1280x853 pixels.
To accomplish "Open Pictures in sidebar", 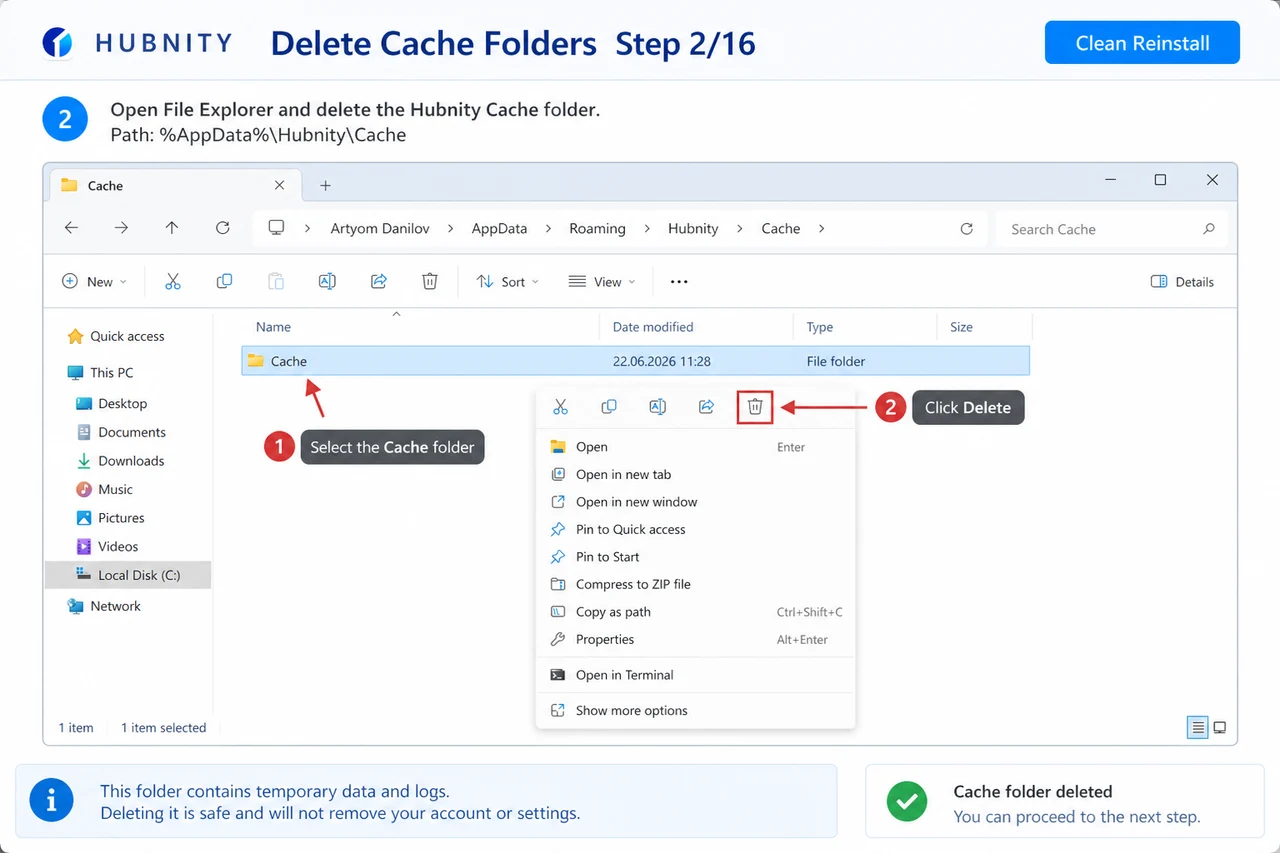I will pyautogui.click(x=111, y=518).
